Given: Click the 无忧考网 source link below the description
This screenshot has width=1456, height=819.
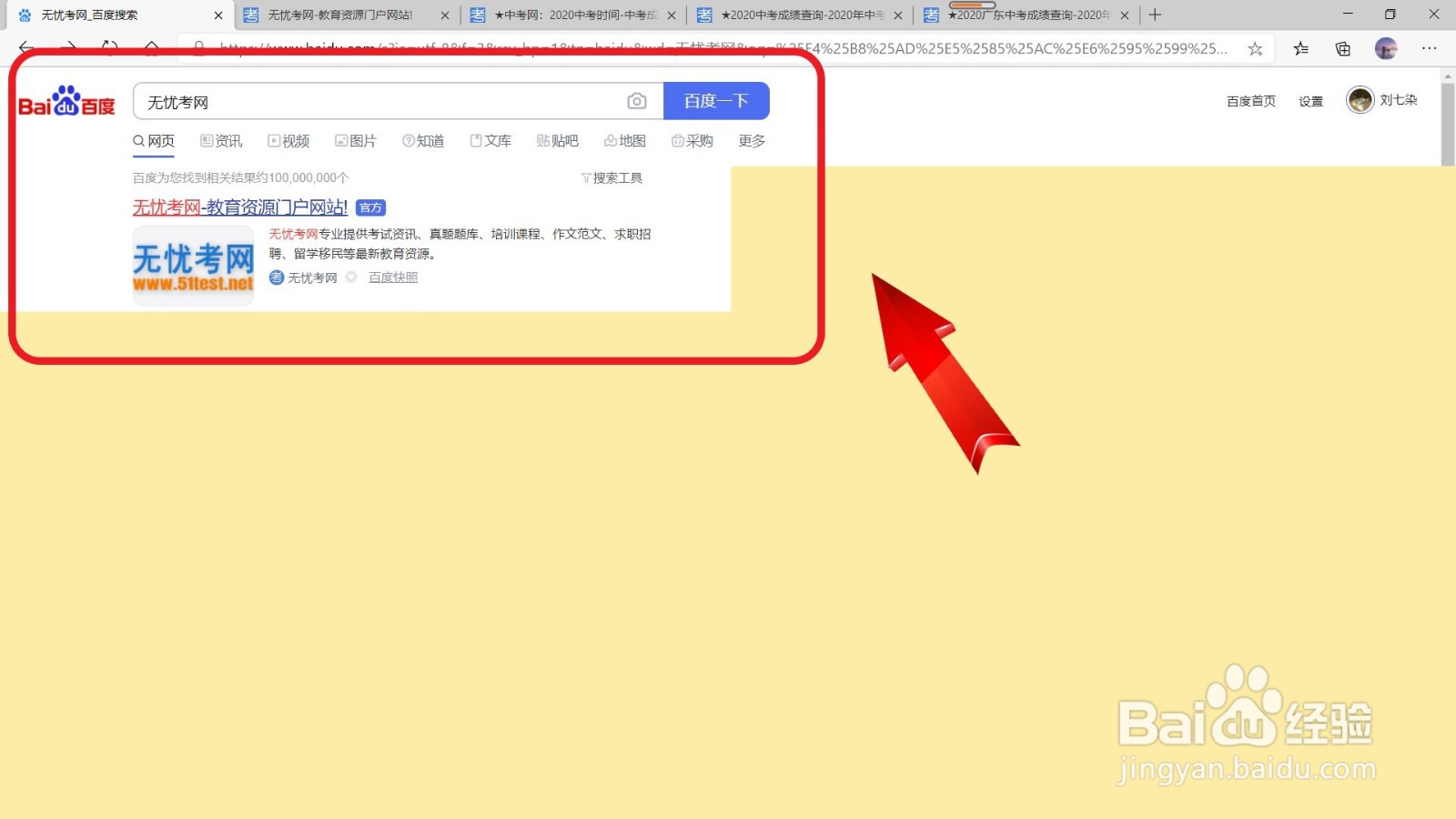Looking at the screenshot, I should coord(312,278).
